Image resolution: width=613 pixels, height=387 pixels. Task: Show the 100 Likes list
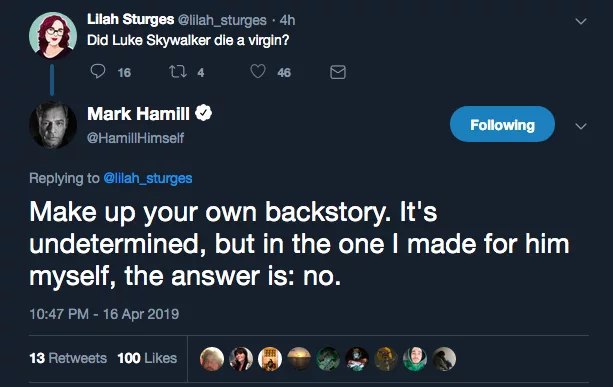(x=147, y=358)
